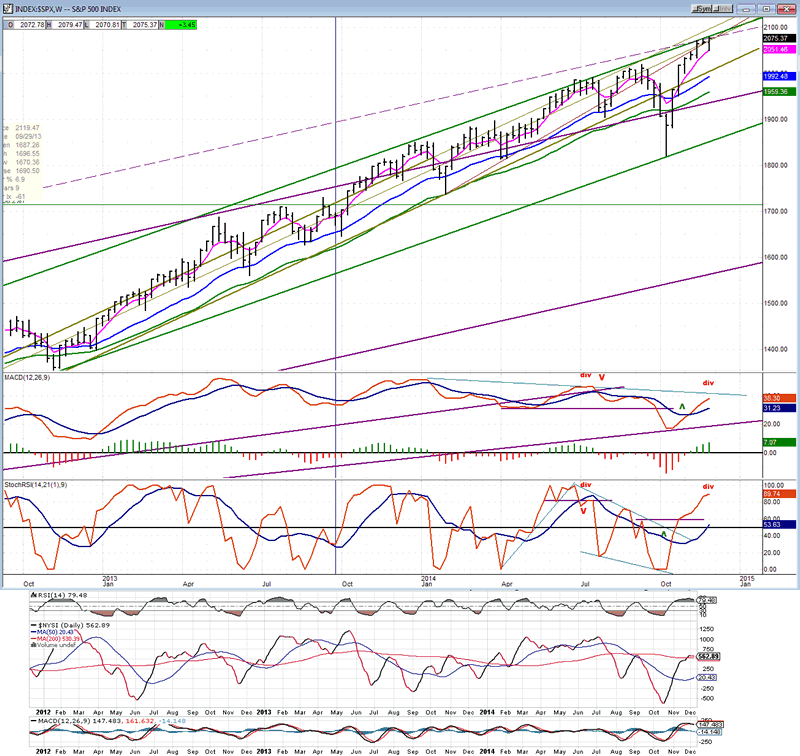This screenshot has width=800, height=756.
Task: Click the blue 1992.48 moving average tag
Action: (x=778, y=77)
